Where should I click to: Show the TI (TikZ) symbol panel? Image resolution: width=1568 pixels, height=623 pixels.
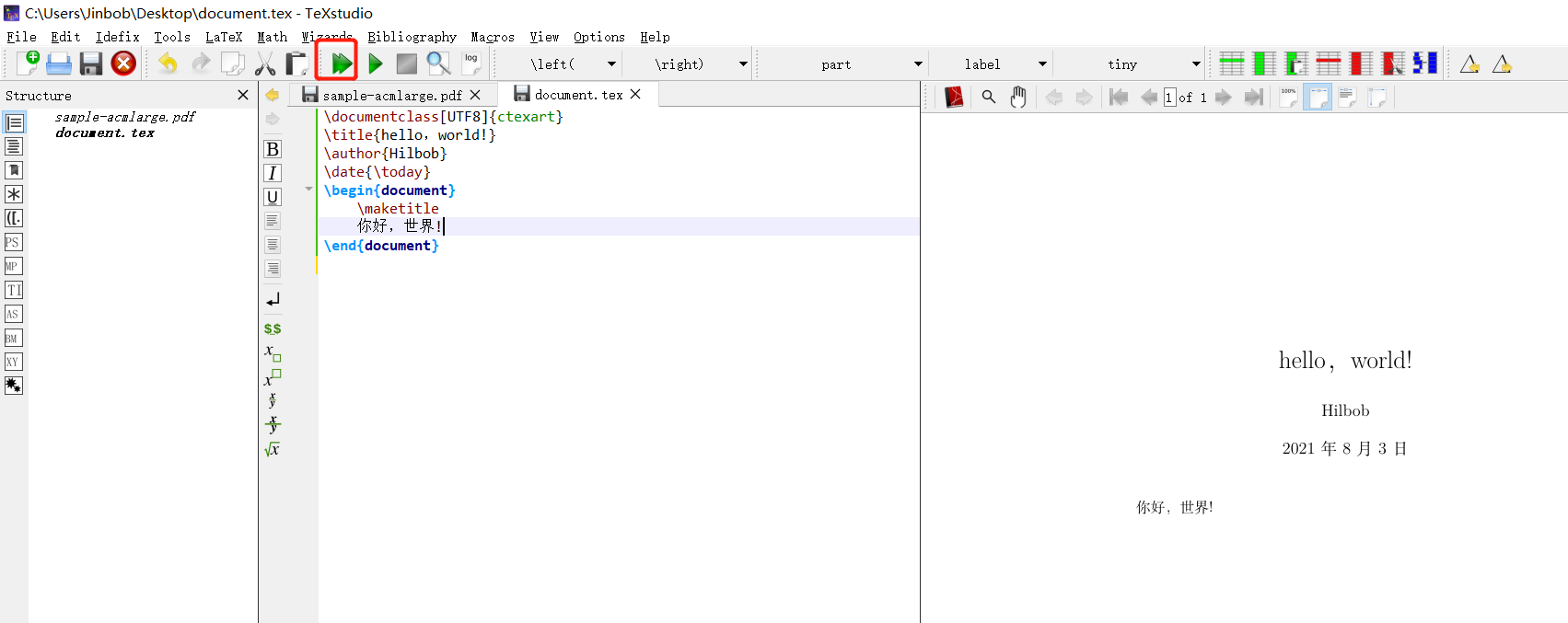pos(13,290)
